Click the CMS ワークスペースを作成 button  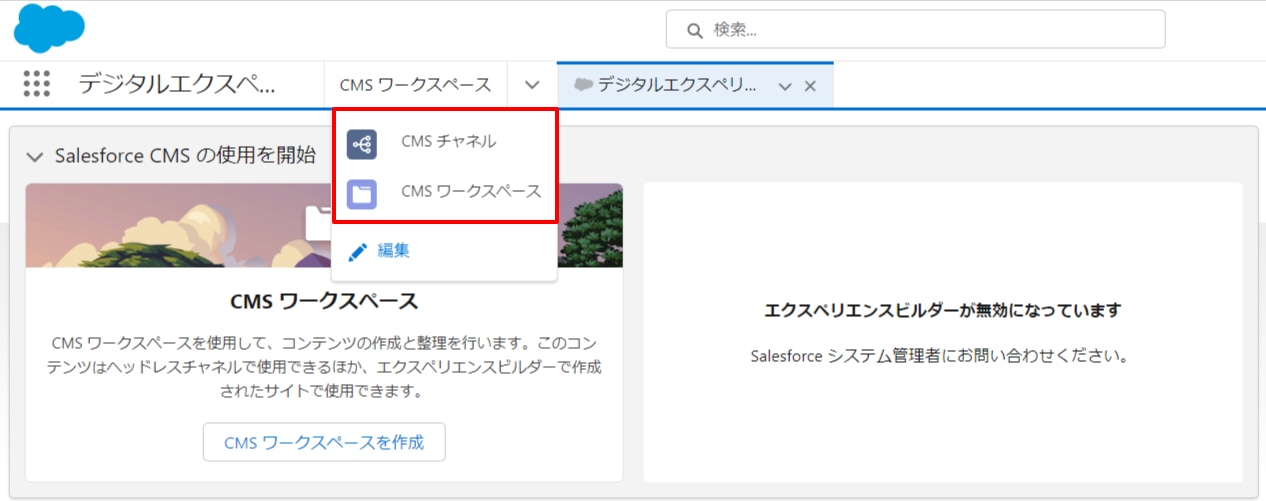[x=324, y=442]
